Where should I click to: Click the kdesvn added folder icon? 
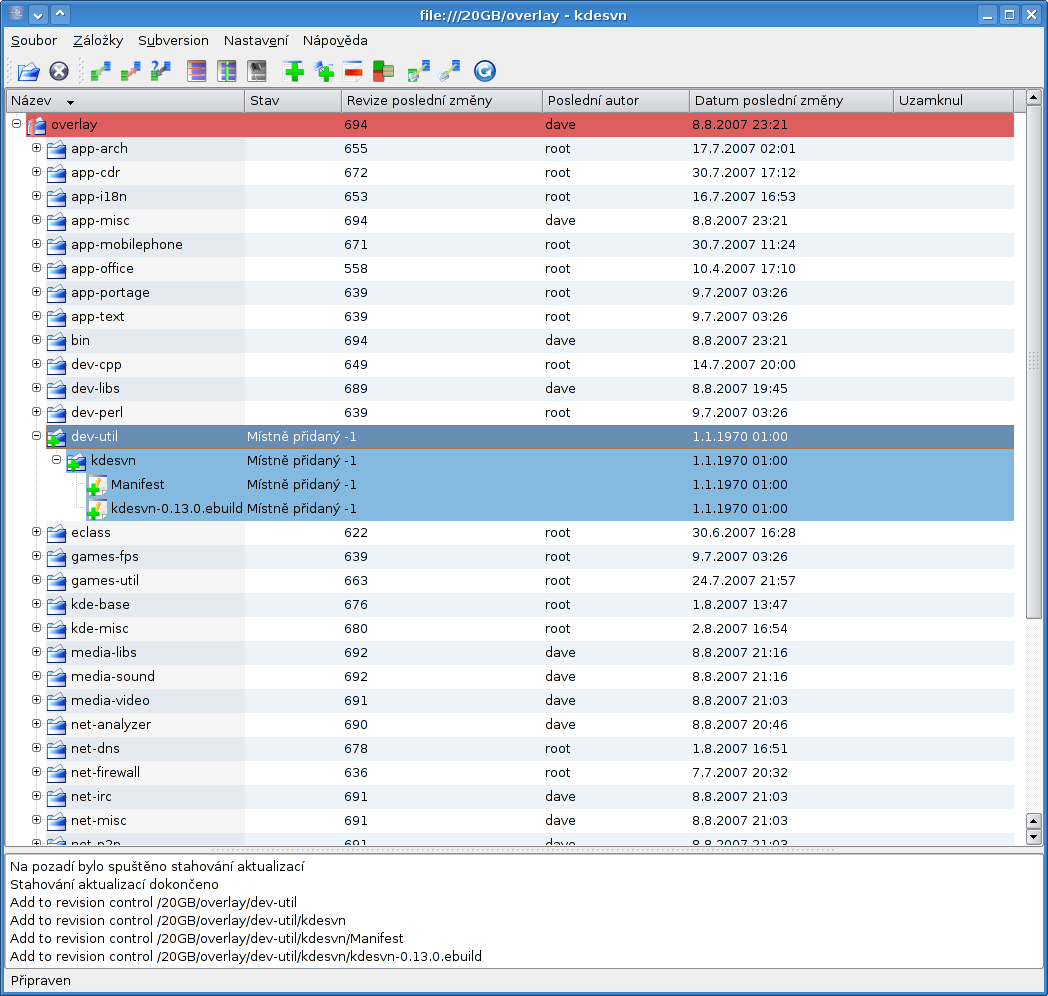(76, 461)
